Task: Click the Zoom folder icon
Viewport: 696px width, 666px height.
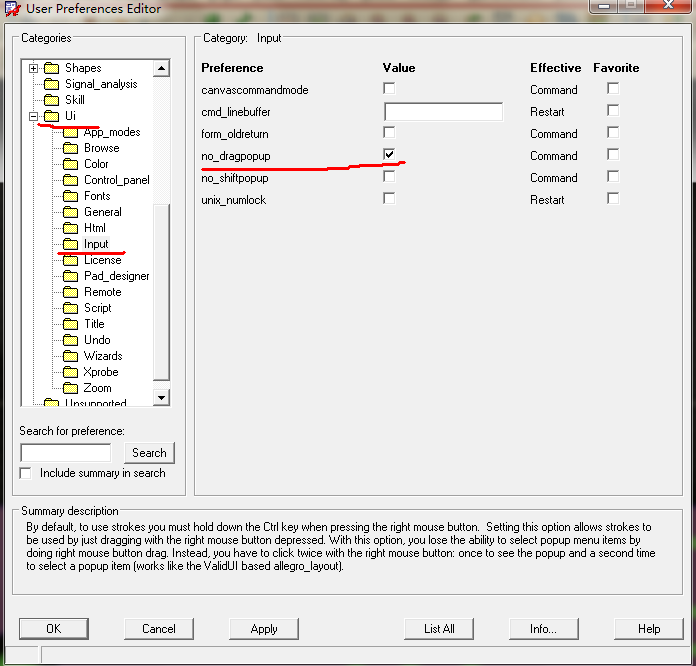Action: click(70, 388)
